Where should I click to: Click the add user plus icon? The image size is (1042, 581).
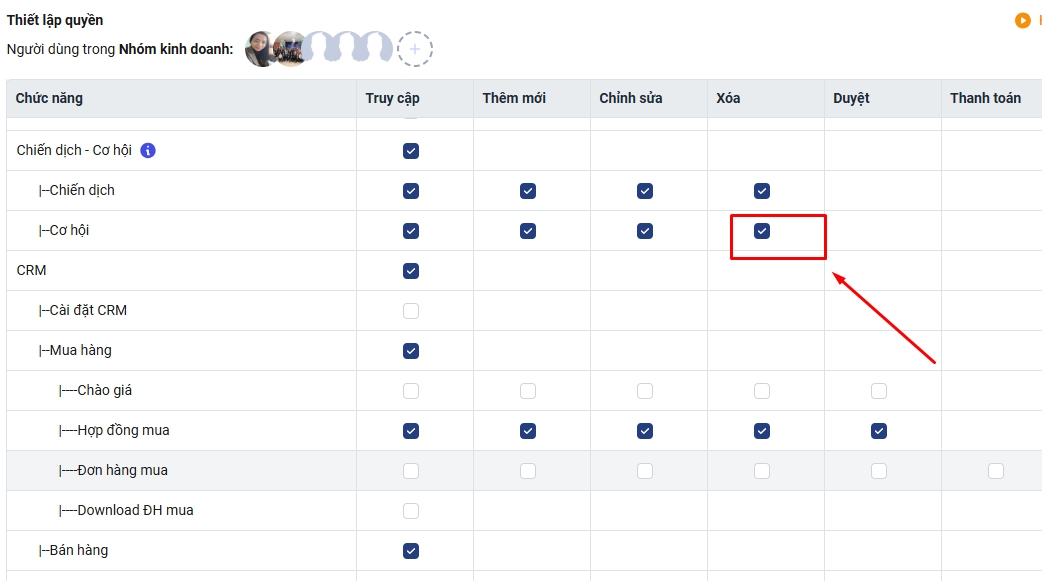(415, 49)
